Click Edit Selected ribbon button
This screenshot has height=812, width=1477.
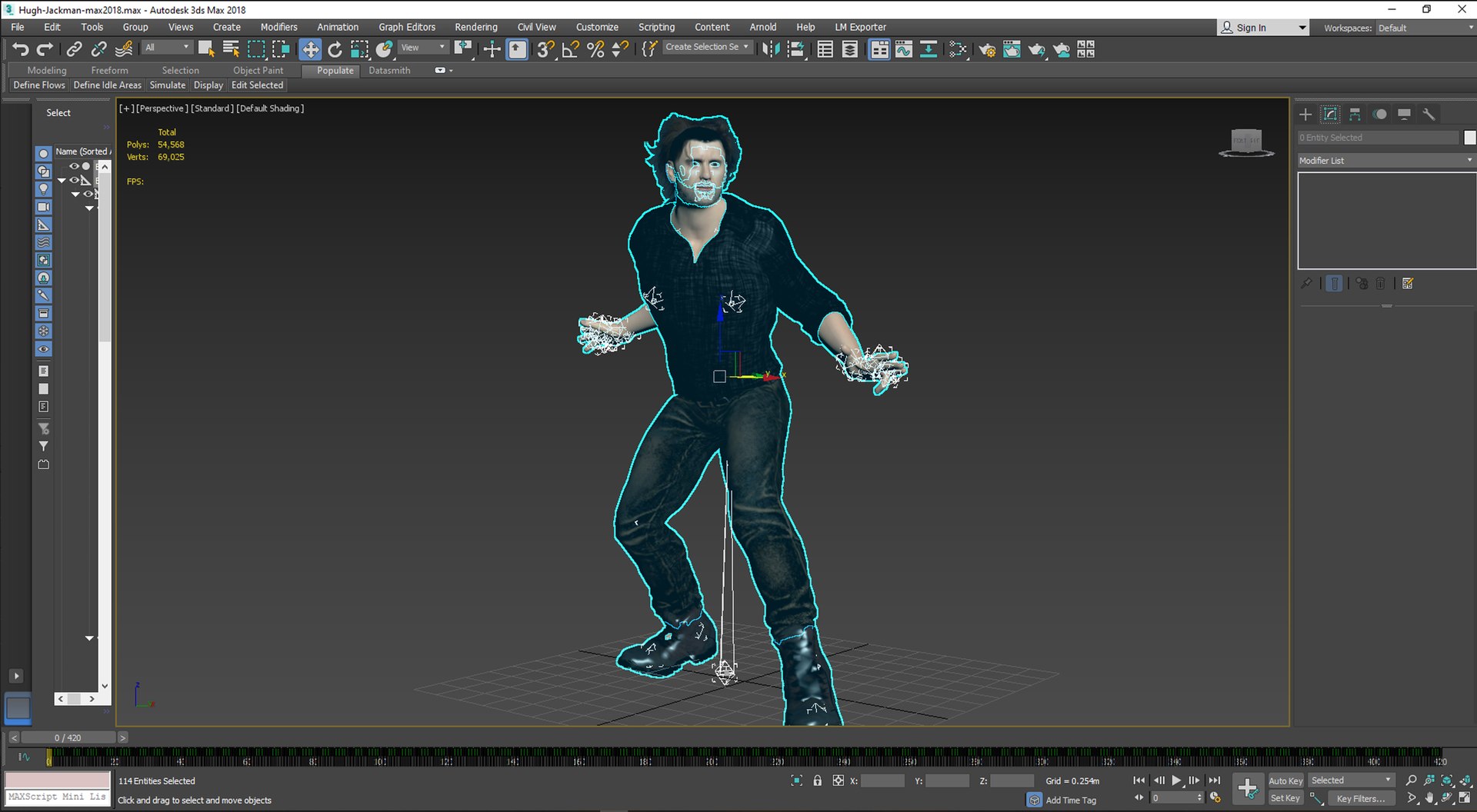pyautogui.click(x=257, y=85)
